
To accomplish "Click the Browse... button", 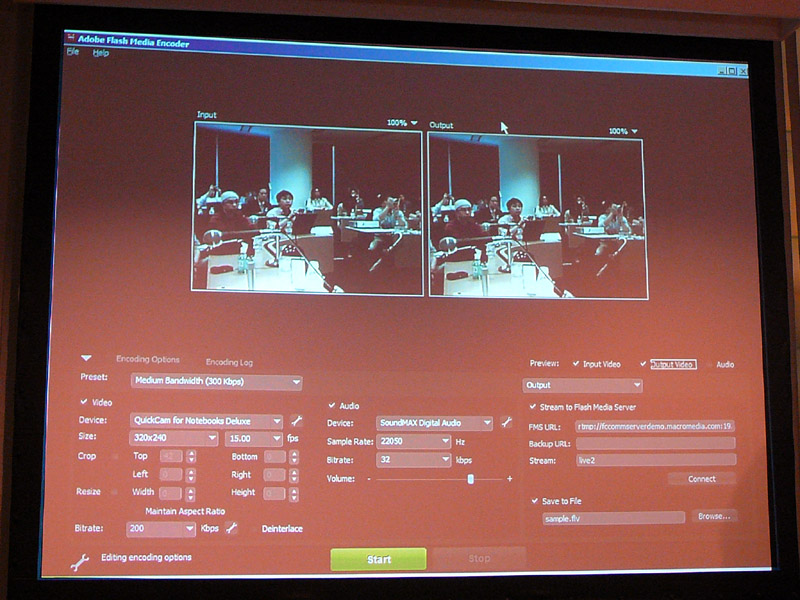I will (714, 516).
